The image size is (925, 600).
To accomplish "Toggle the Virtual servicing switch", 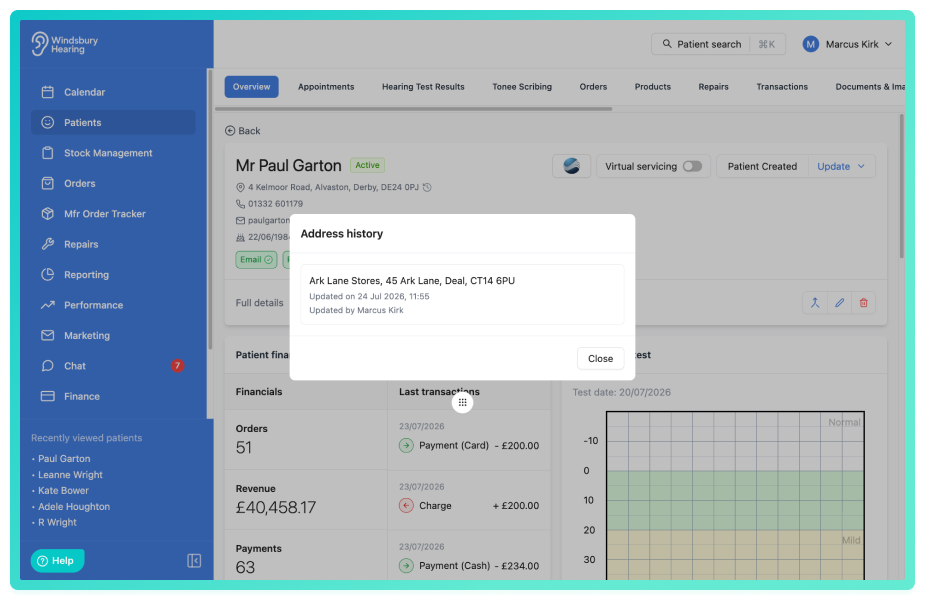I will 693,166.
